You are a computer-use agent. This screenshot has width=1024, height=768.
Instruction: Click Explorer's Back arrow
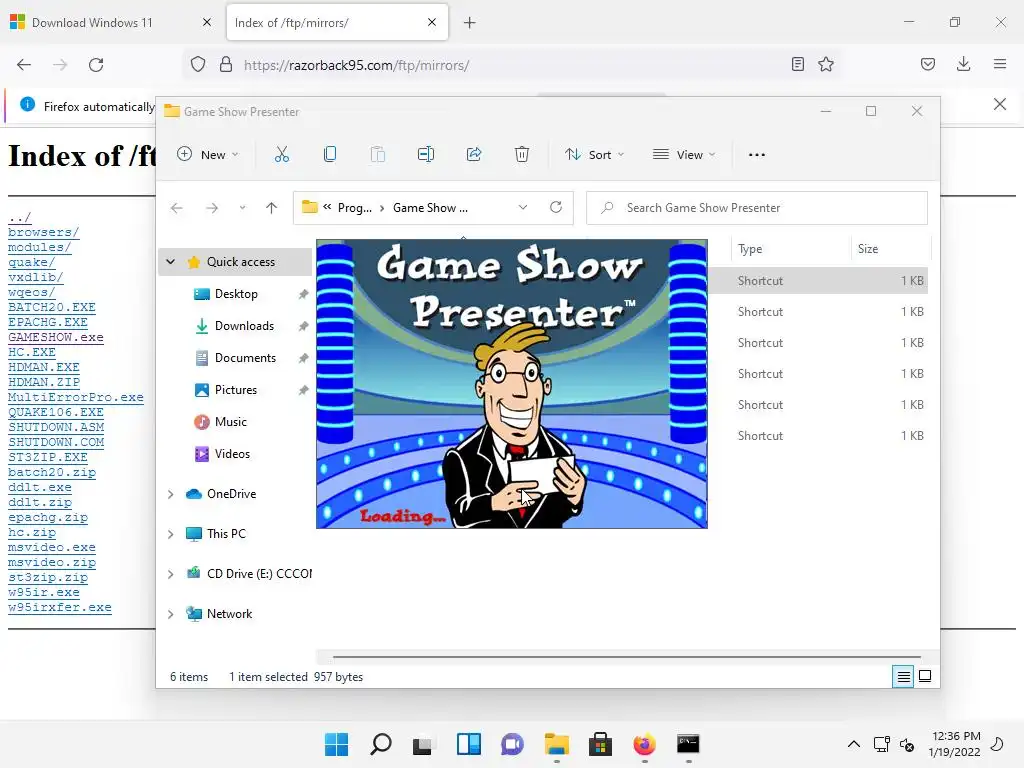point(176,208)
